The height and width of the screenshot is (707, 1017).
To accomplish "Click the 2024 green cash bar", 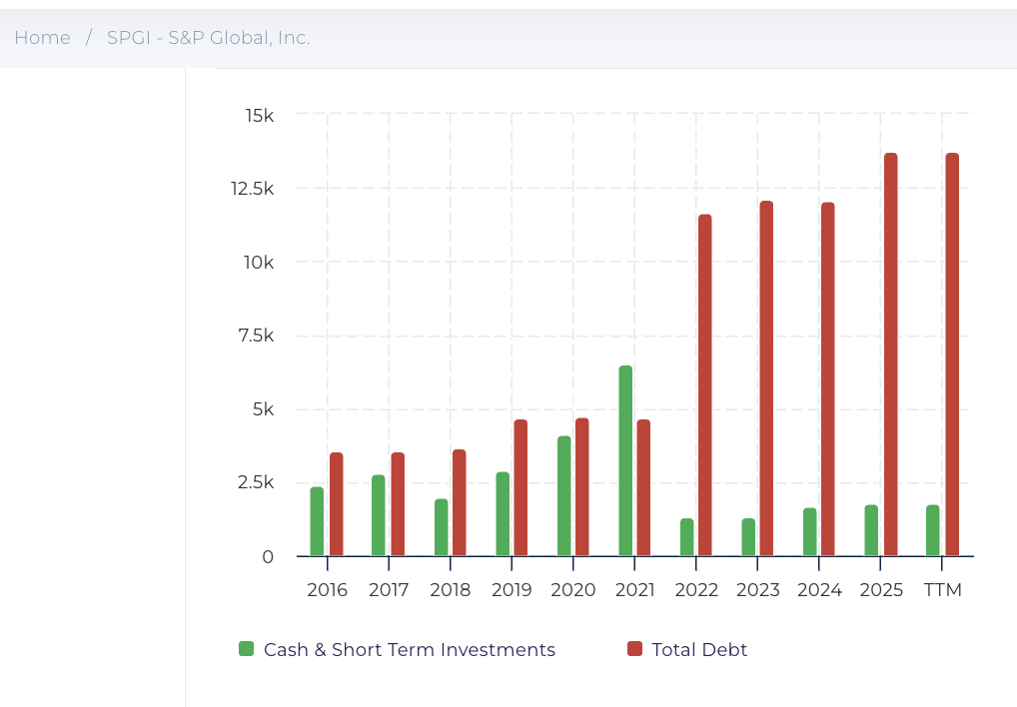I will tap(810, 532).
